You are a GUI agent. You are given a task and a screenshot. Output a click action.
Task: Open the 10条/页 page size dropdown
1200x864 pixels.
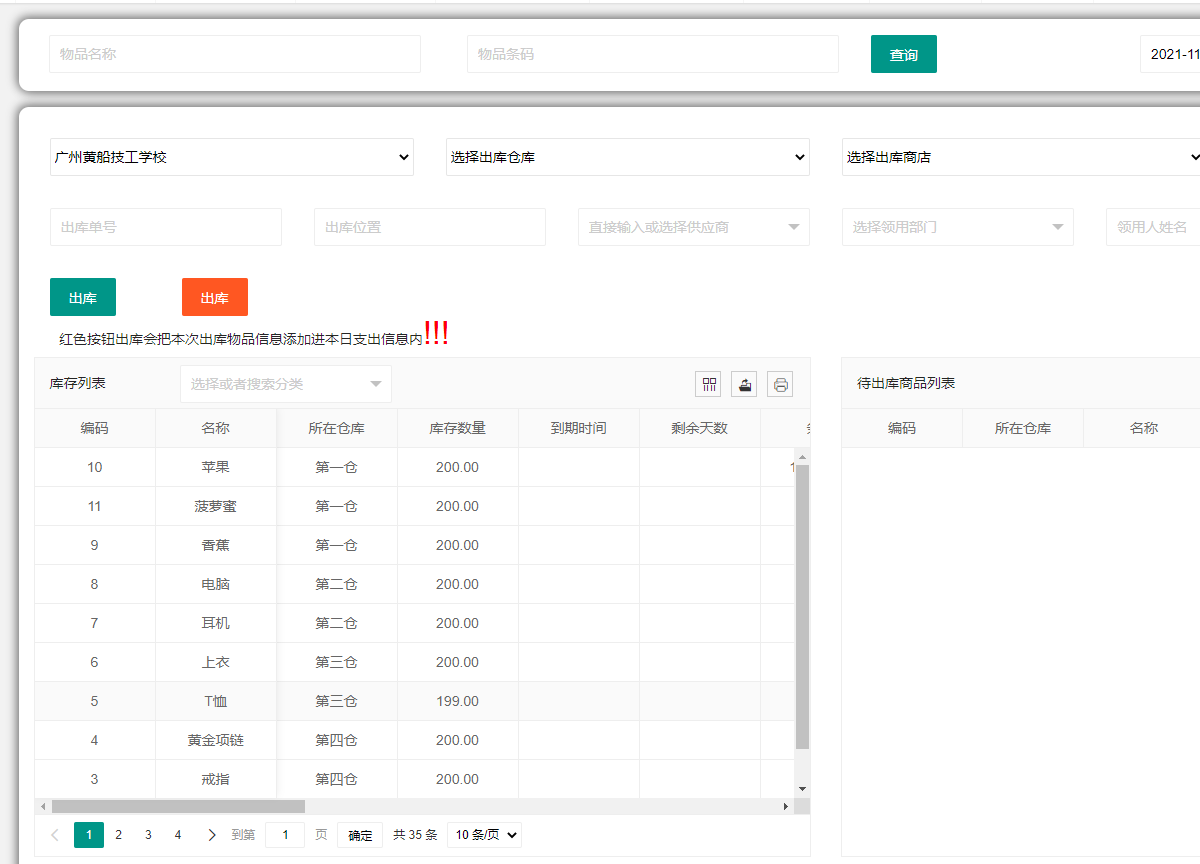pyautogui.click(x=484, y=835)
